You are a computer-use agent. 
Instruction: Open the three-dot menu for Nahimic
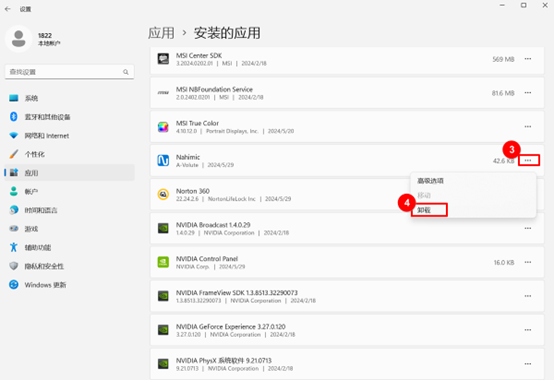click(529, 160)
